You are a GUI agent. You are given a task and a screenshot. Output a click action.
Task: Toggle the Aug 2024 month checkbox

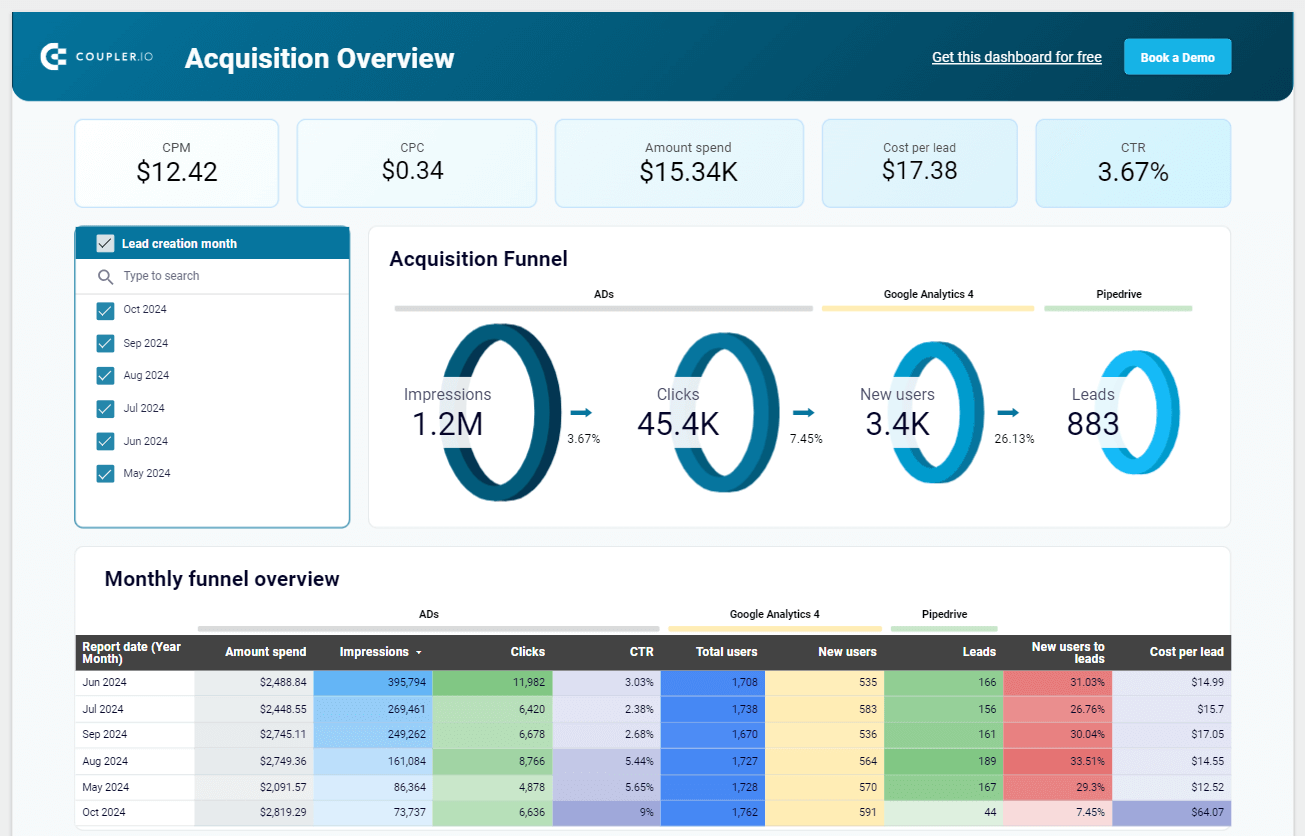[x=105, y=376]
